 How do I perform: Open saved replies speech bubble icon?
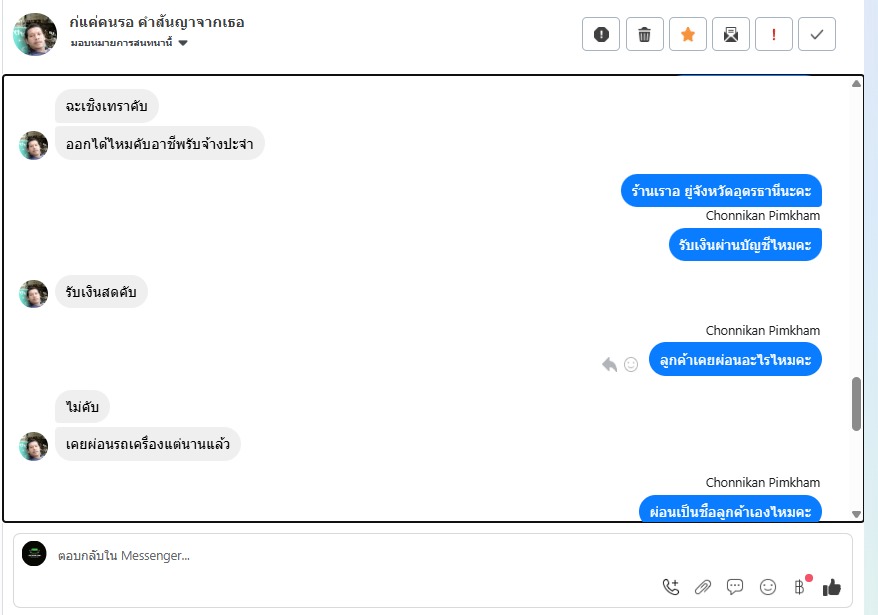735,587
